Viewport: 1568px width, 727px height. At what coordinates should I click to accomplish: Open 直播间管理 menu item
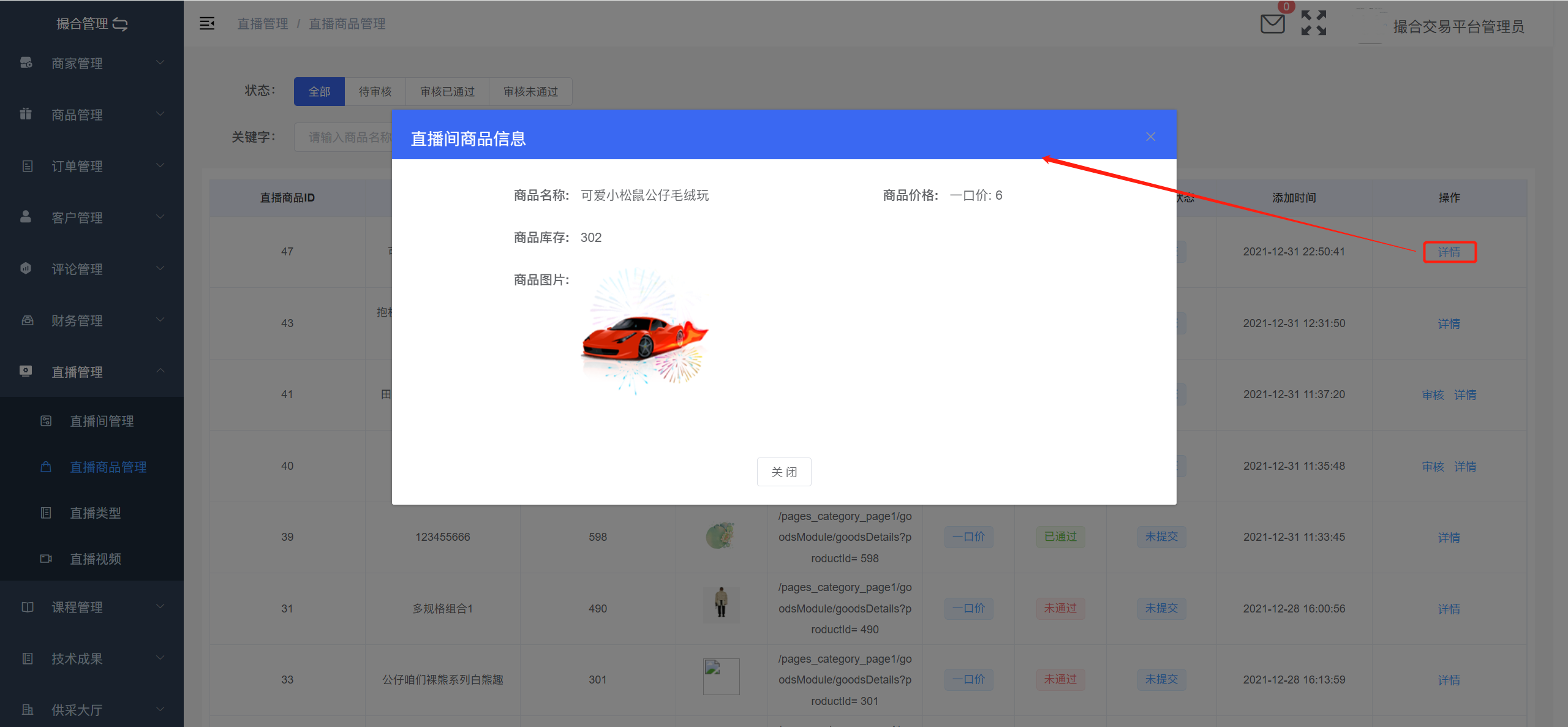tap(92, 421)
